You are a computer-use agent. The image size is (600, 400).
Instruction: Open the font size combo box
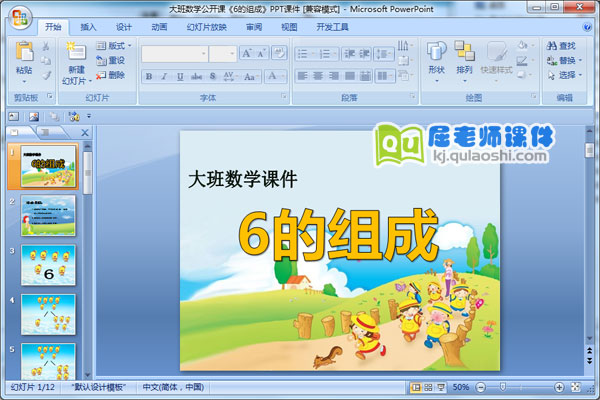coord(223,54)
